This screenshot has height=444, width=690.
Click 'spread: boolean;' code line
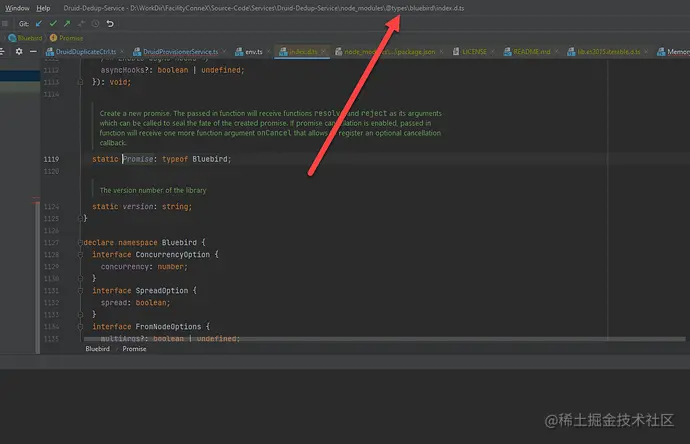(x=135, y=303)
